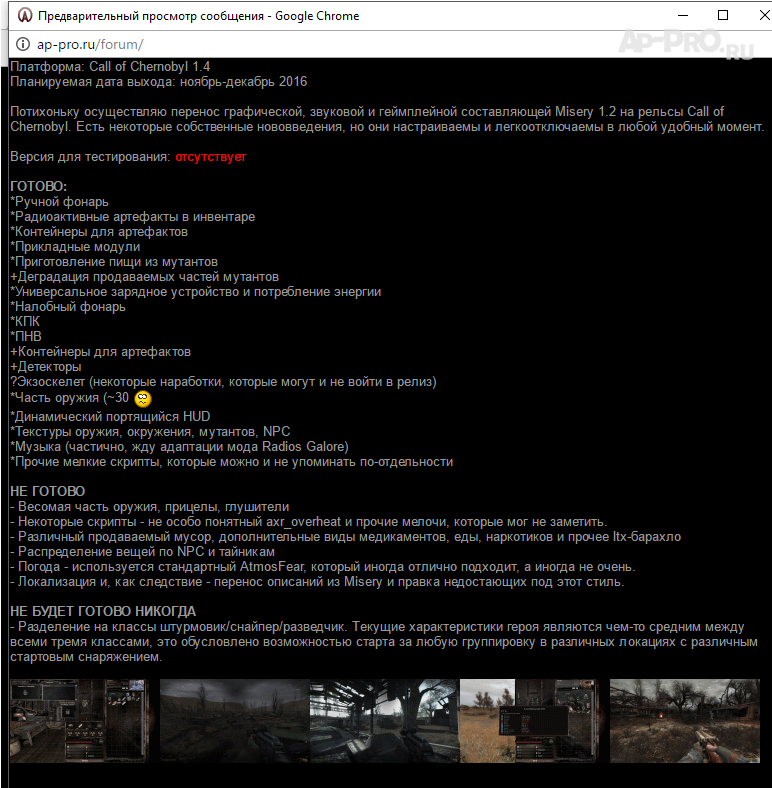Image resolution: width=772 pixels, height=788 pixels.
Task: Click the '?Экзоскелет' line
Action: (223, 382)
